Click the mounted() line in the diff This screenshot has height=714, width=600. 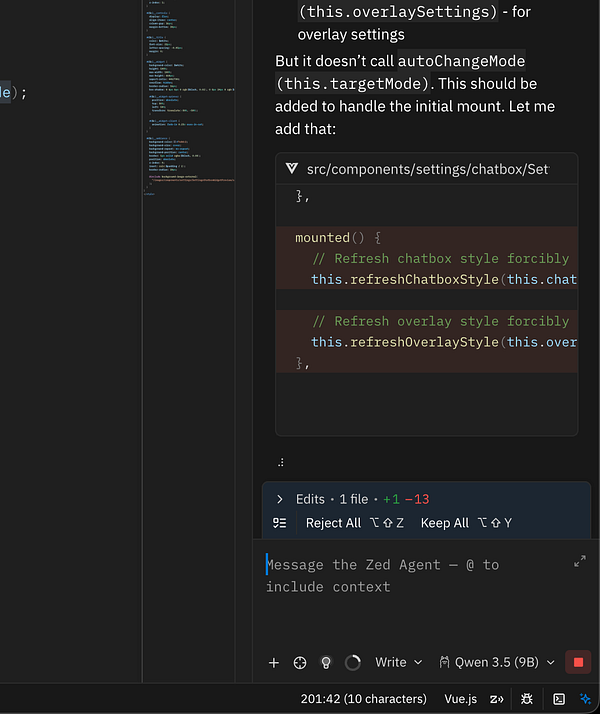point(338,237)
